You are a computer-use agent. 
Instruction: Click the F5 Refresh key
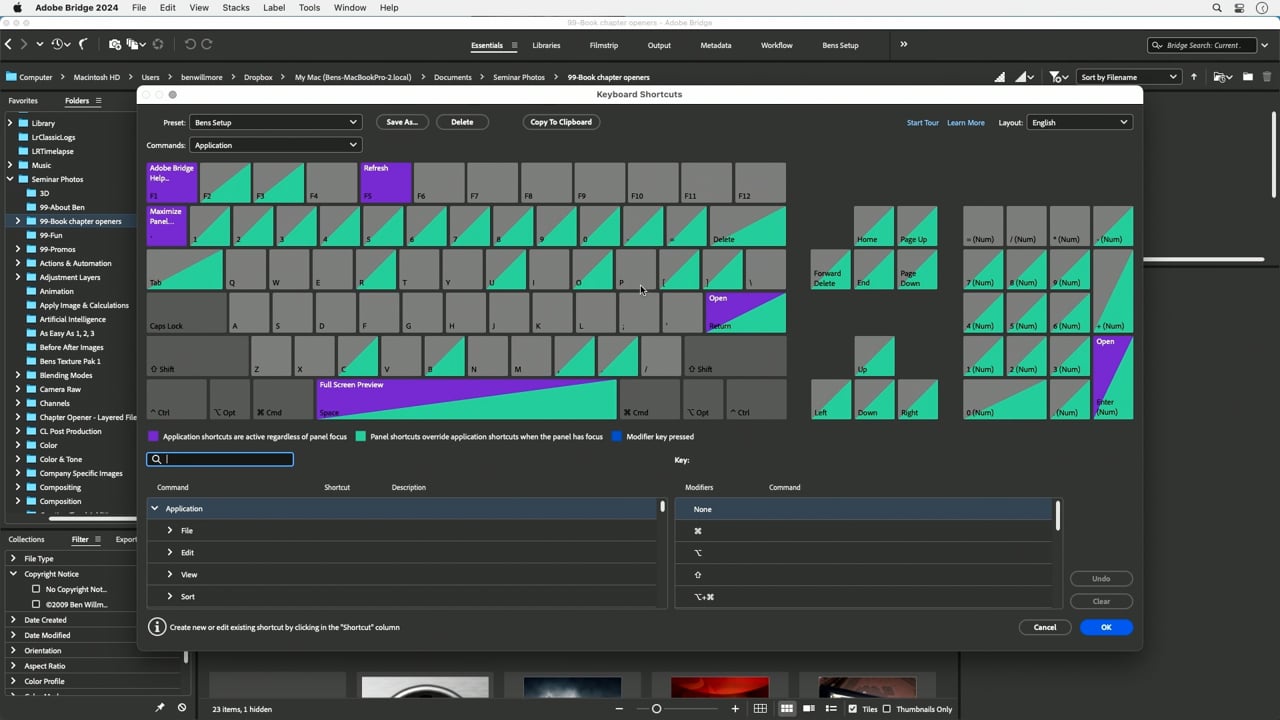click(x=386, y=183)
